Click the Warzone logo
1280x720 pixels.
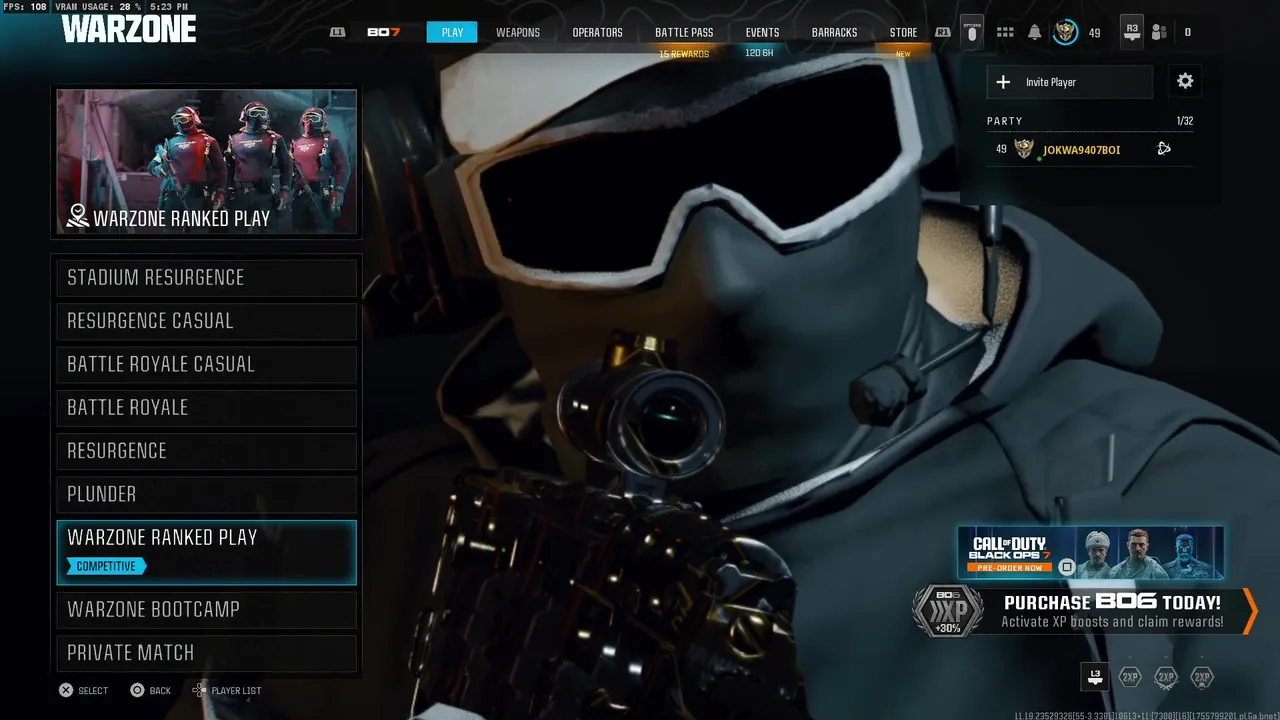pos(128,29)
